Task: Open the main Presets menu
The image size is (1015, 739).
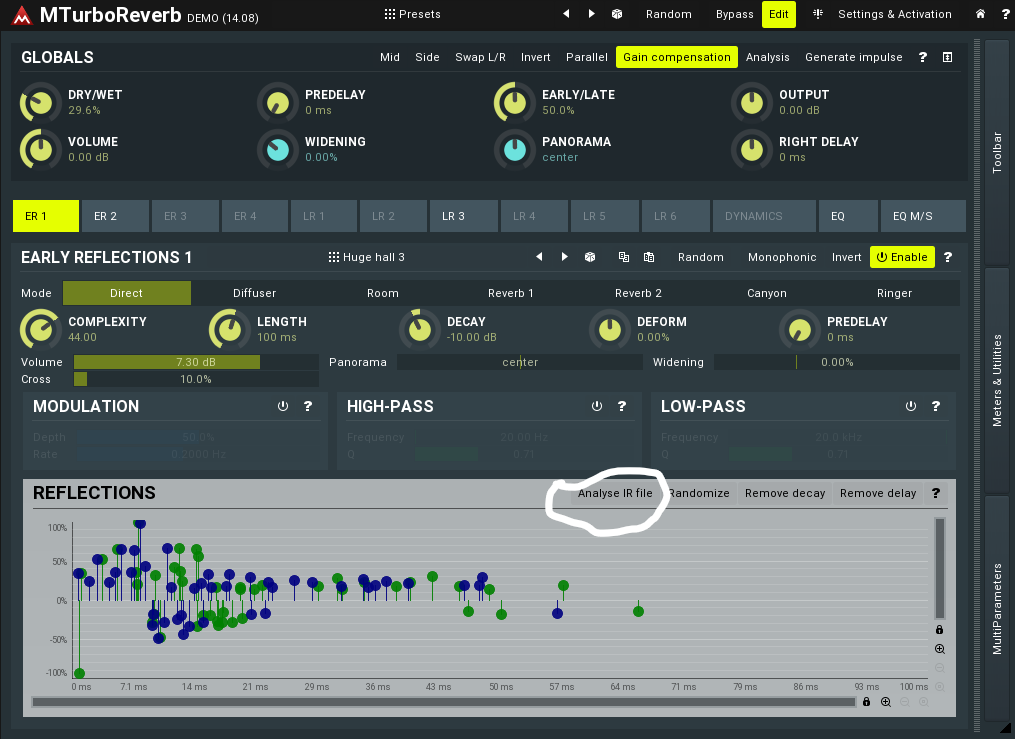Action: point(412,14)
